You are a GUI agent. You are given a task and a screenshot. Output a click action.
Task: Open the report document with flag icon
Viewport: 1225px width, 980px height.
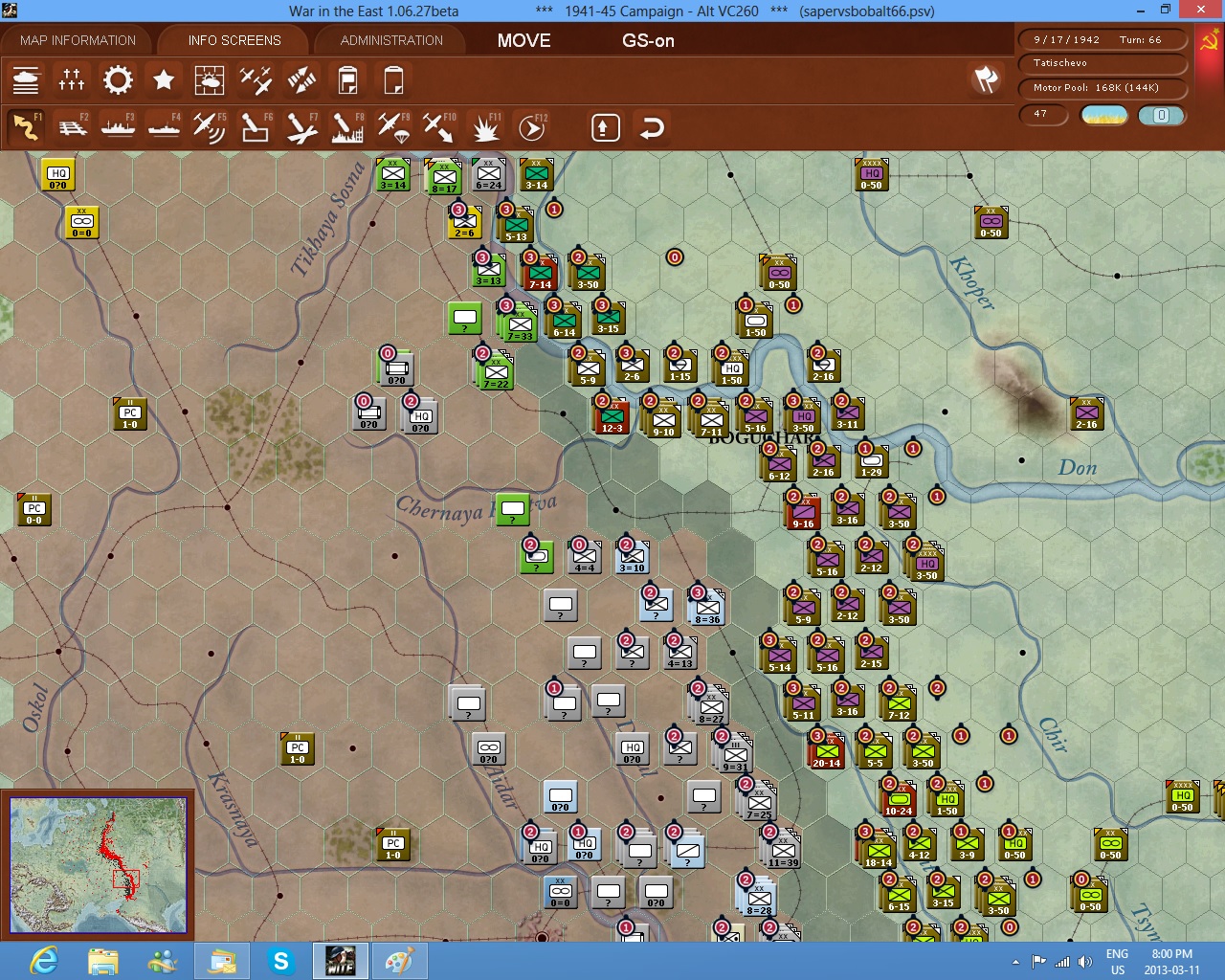[347, 80]
